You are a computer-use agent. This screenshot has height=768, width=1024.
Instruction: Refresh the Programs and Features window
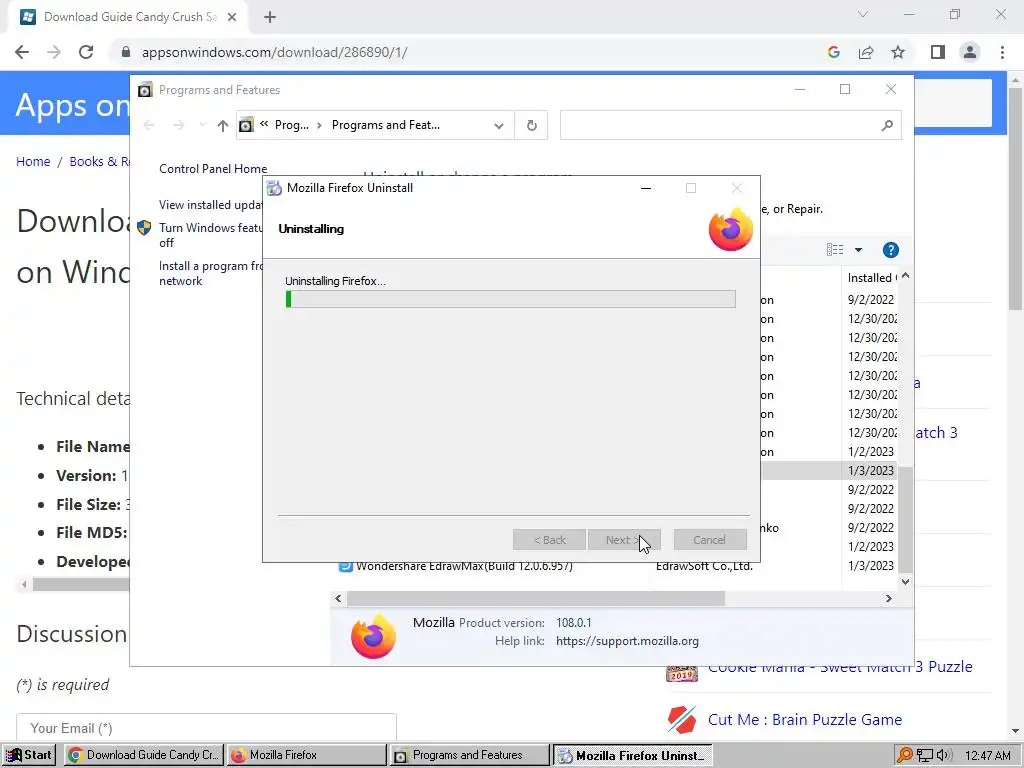(532, 125)
